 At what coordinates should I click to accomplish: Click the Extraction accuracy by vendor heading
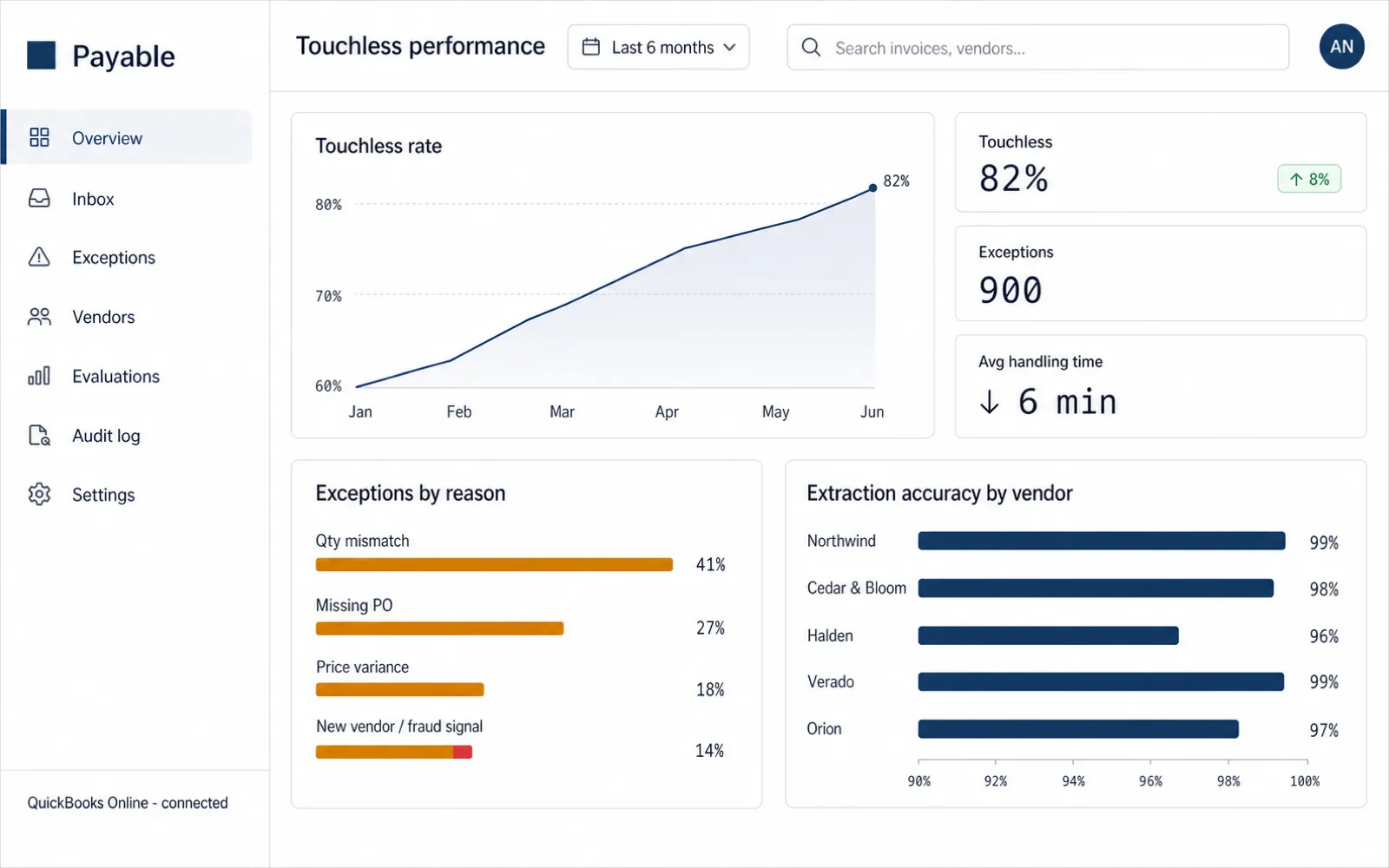(939, 493)
